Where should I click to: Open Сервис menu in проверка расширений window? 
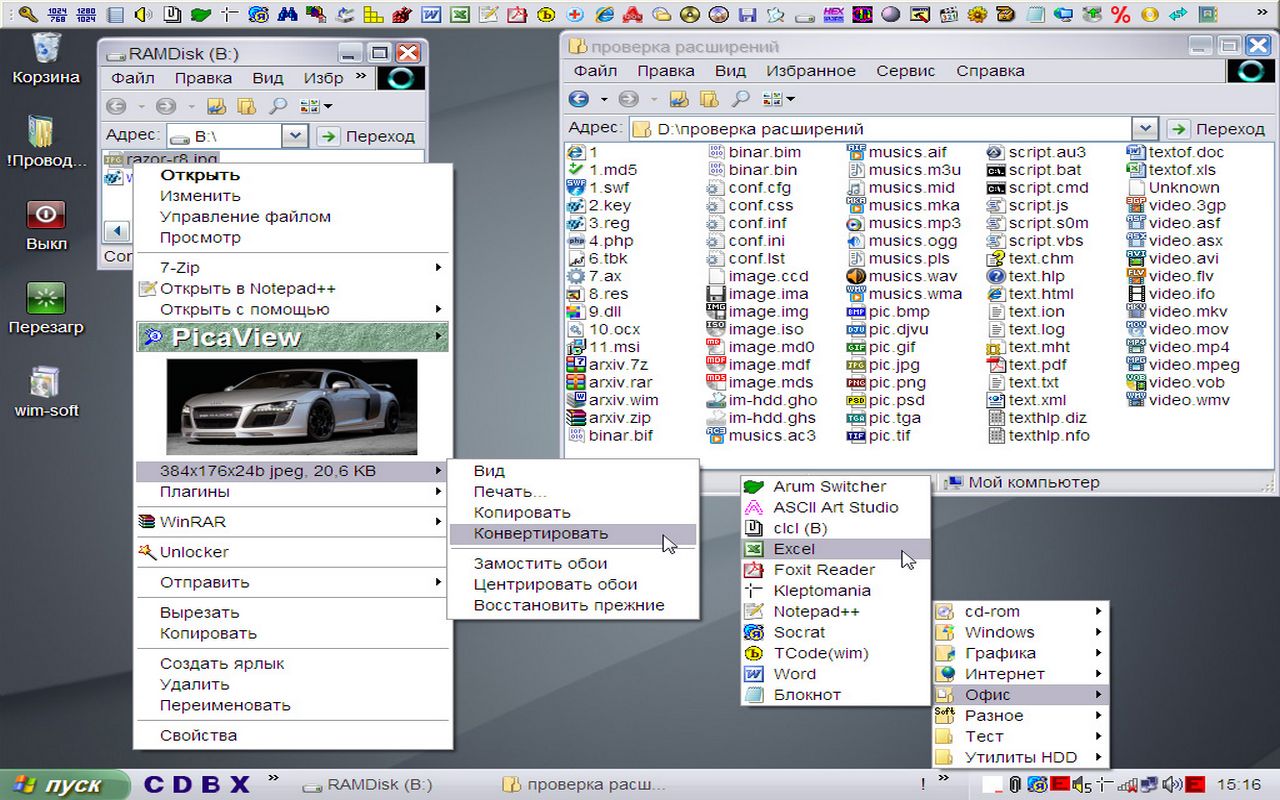(905, 71)
